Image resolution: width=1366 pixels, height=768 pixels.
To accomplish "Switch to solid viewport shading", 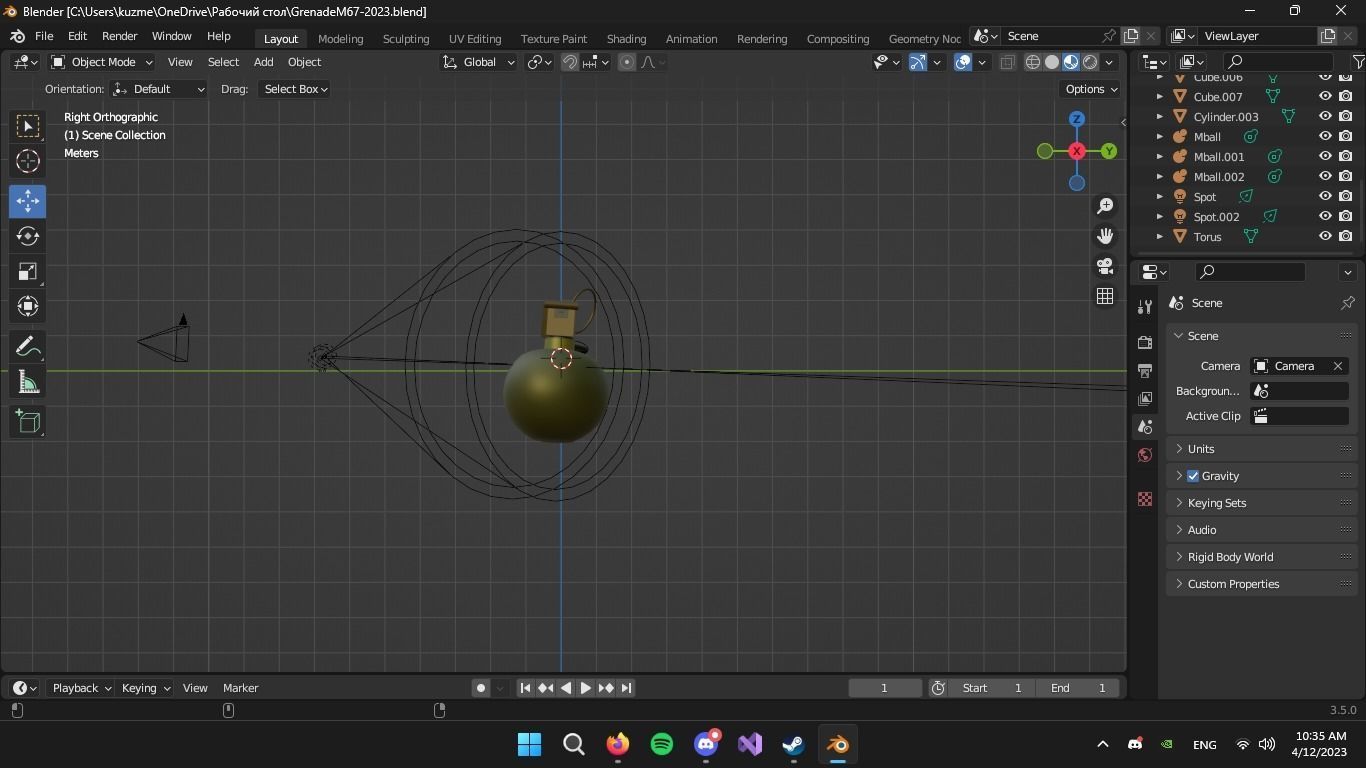I will click(1052, 62).
